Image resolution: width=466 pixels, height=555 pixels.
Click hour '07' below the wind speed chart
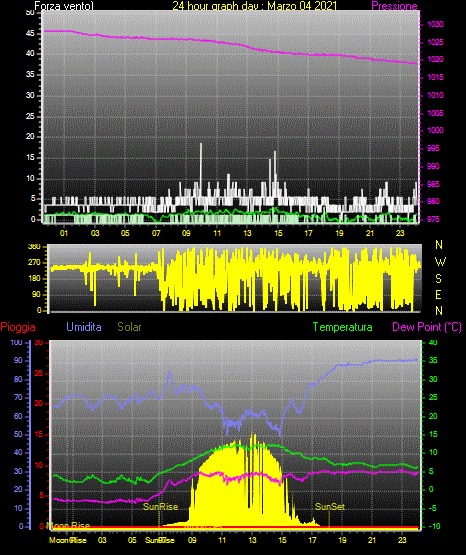pos(156,233)
